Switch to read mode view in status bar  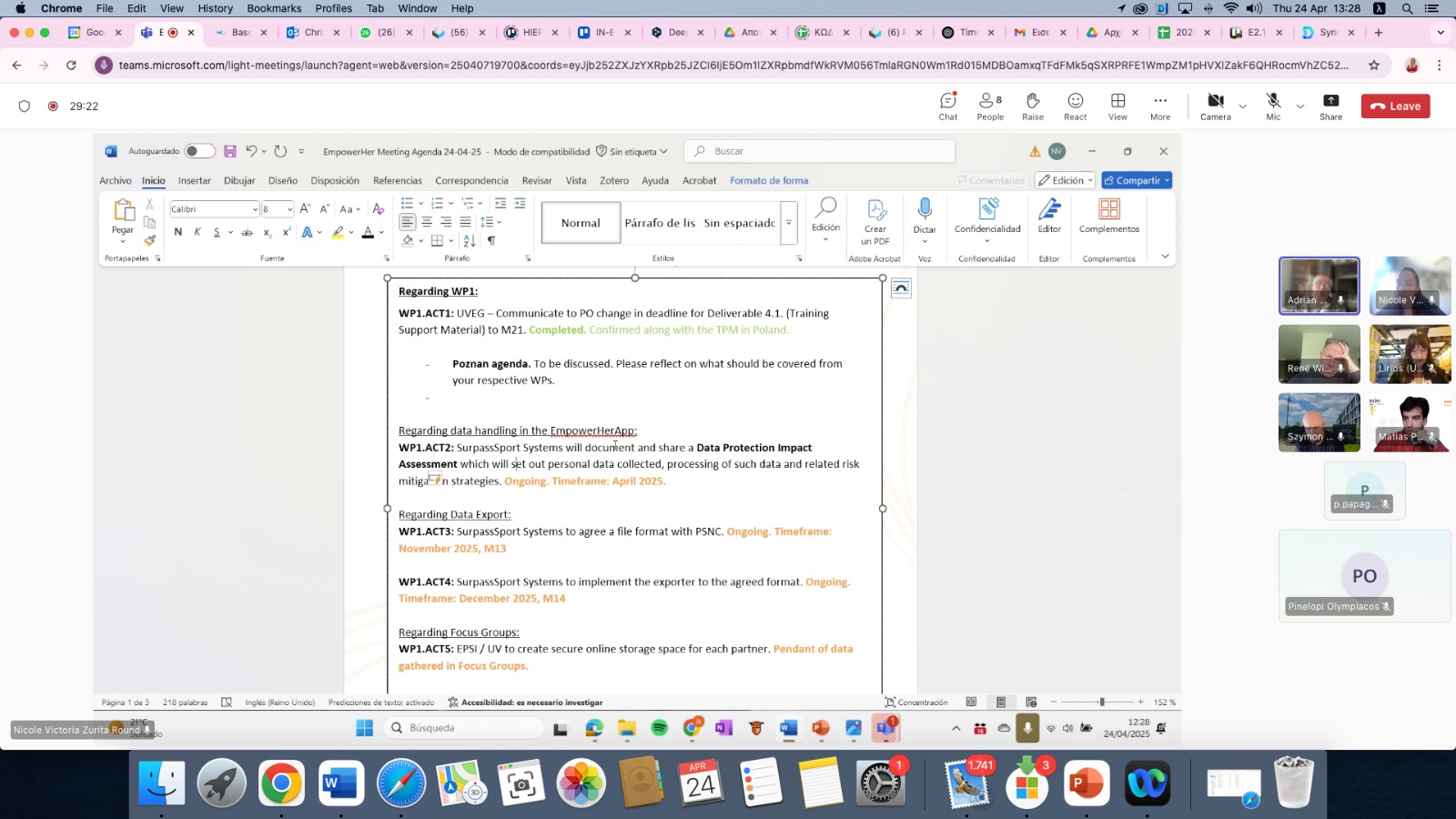(971, 702)
